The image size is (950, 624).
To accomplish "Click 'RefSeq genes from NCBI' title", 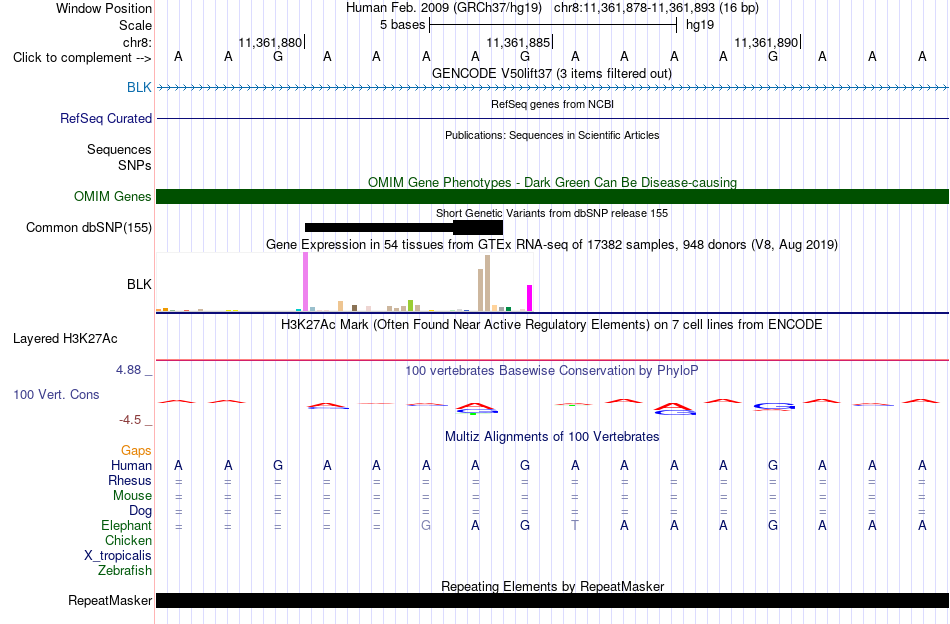I will (552, 104).
